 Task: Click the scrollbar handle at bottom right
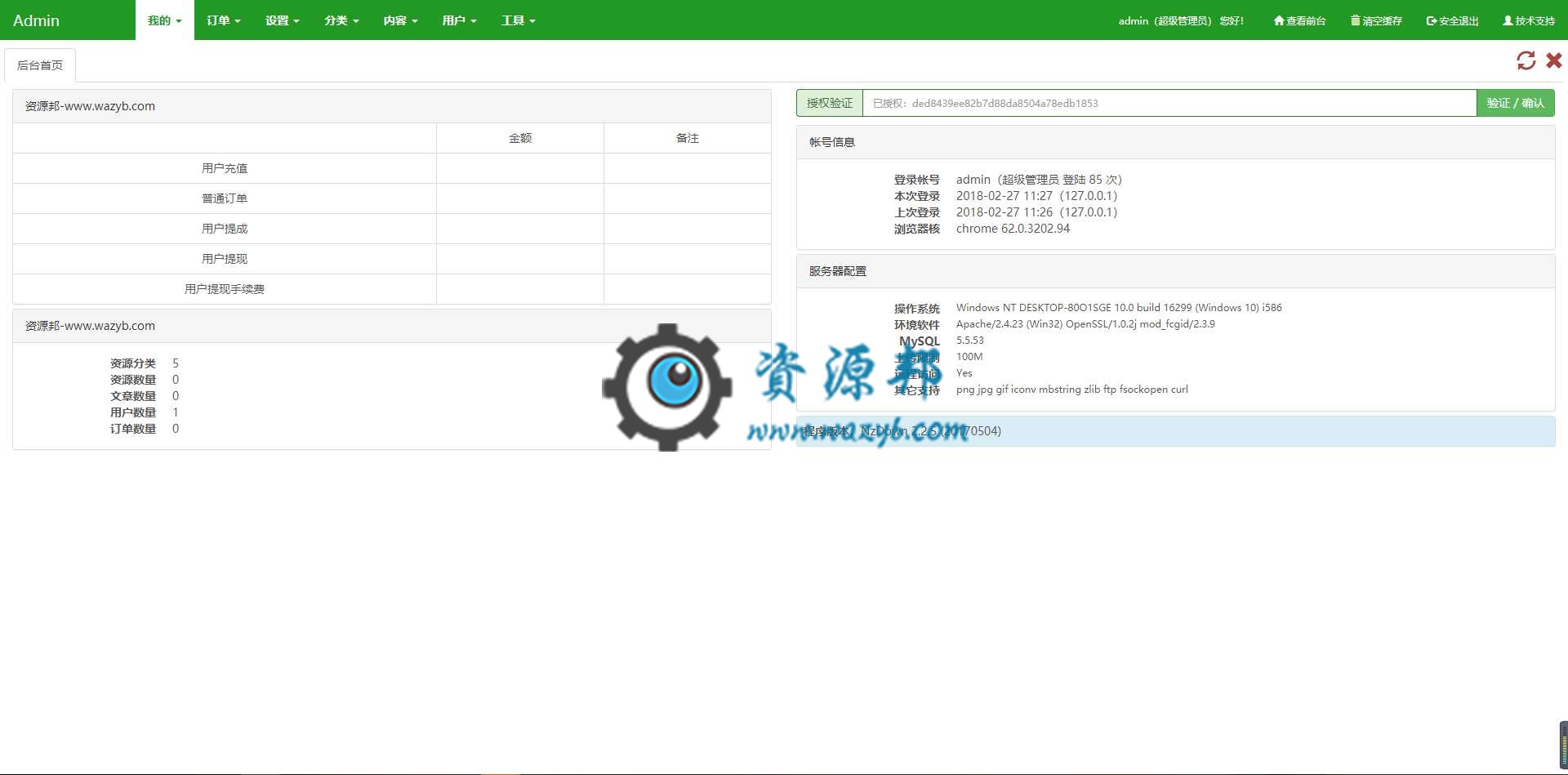[x=1563, y=744]
